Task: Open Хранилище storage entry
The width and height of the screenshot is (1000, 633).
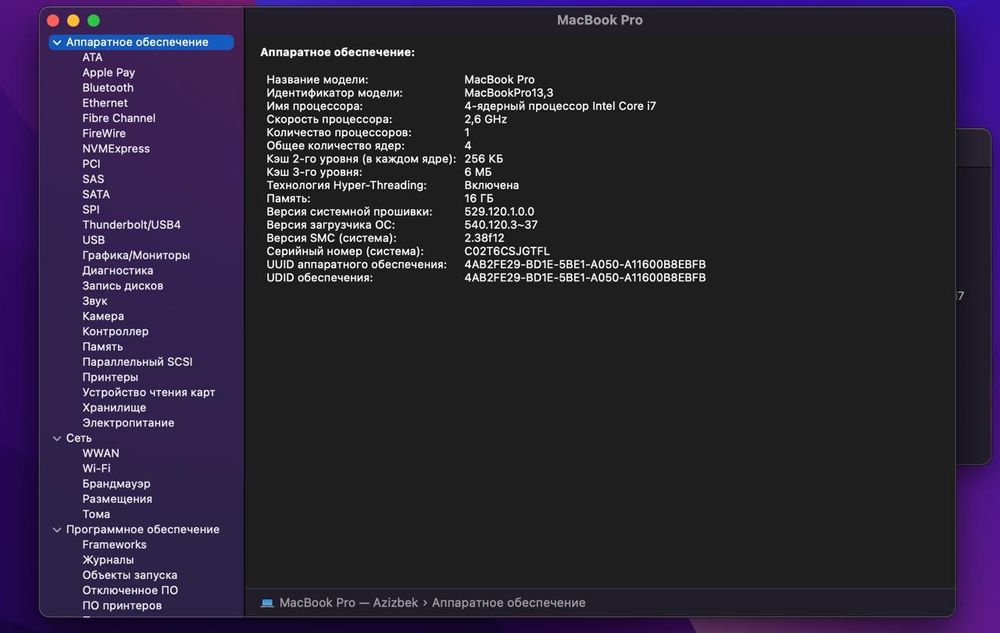Action: [114, 408]
